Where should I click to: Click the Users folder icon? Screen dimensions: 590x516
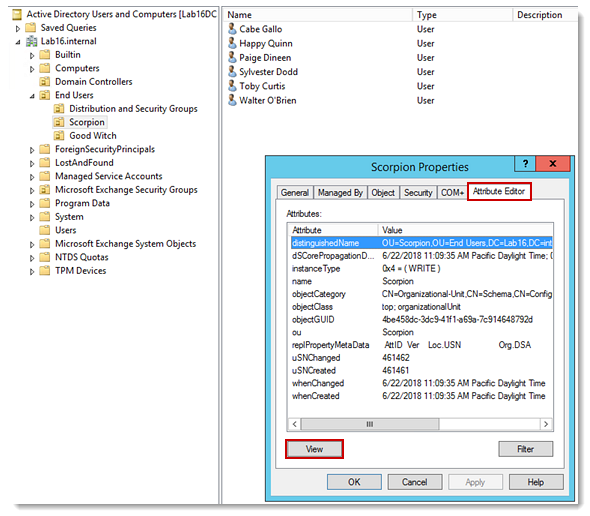(x=45, y=230)
